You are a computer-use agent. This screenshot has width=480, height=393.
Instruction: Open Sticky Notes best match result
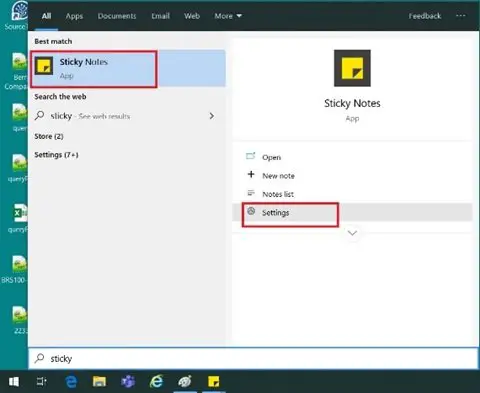tap(128, 69)
